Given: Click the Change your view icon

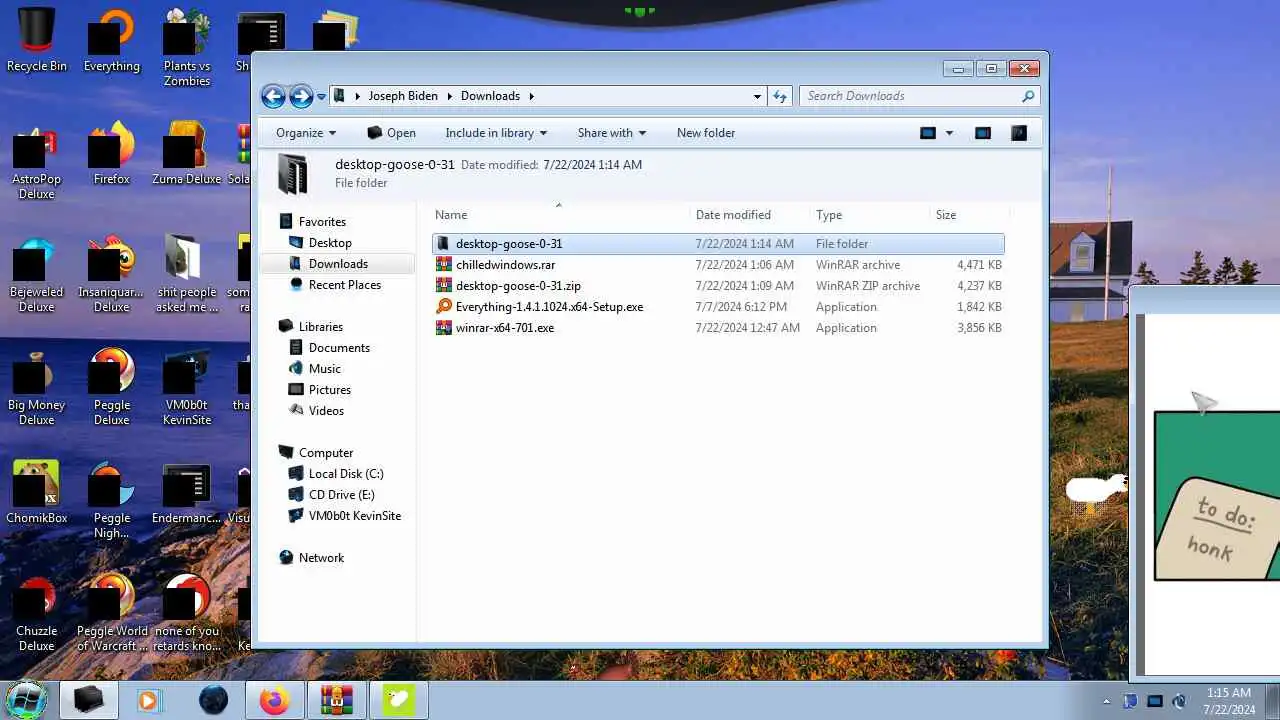Looking at the screenshot, I should pyautogui.click(x=928, y=133).
